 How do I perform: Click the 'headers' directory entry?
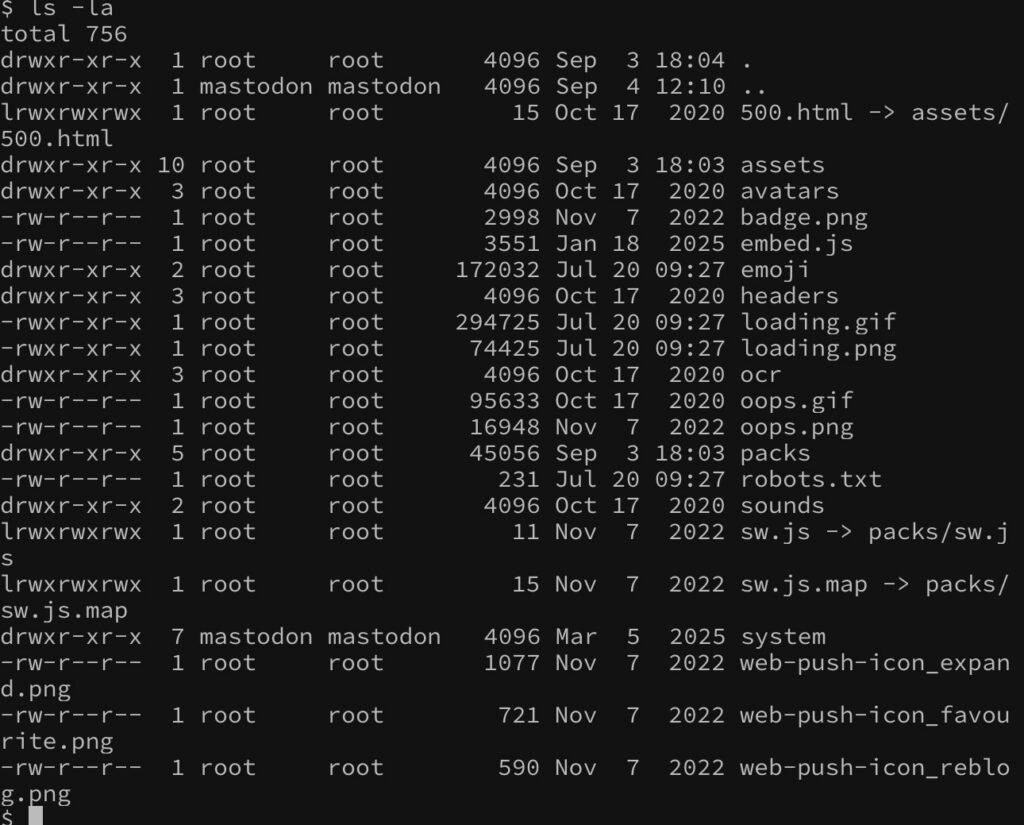pyautogui.click(x=789, y=296)
